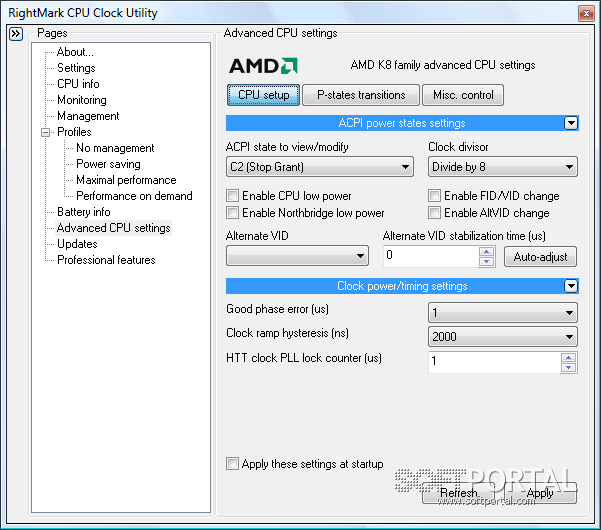Screen dimensions: 601x530
Task: Collapse the Clock power/timing settings section
Action: tap(571, 286)
